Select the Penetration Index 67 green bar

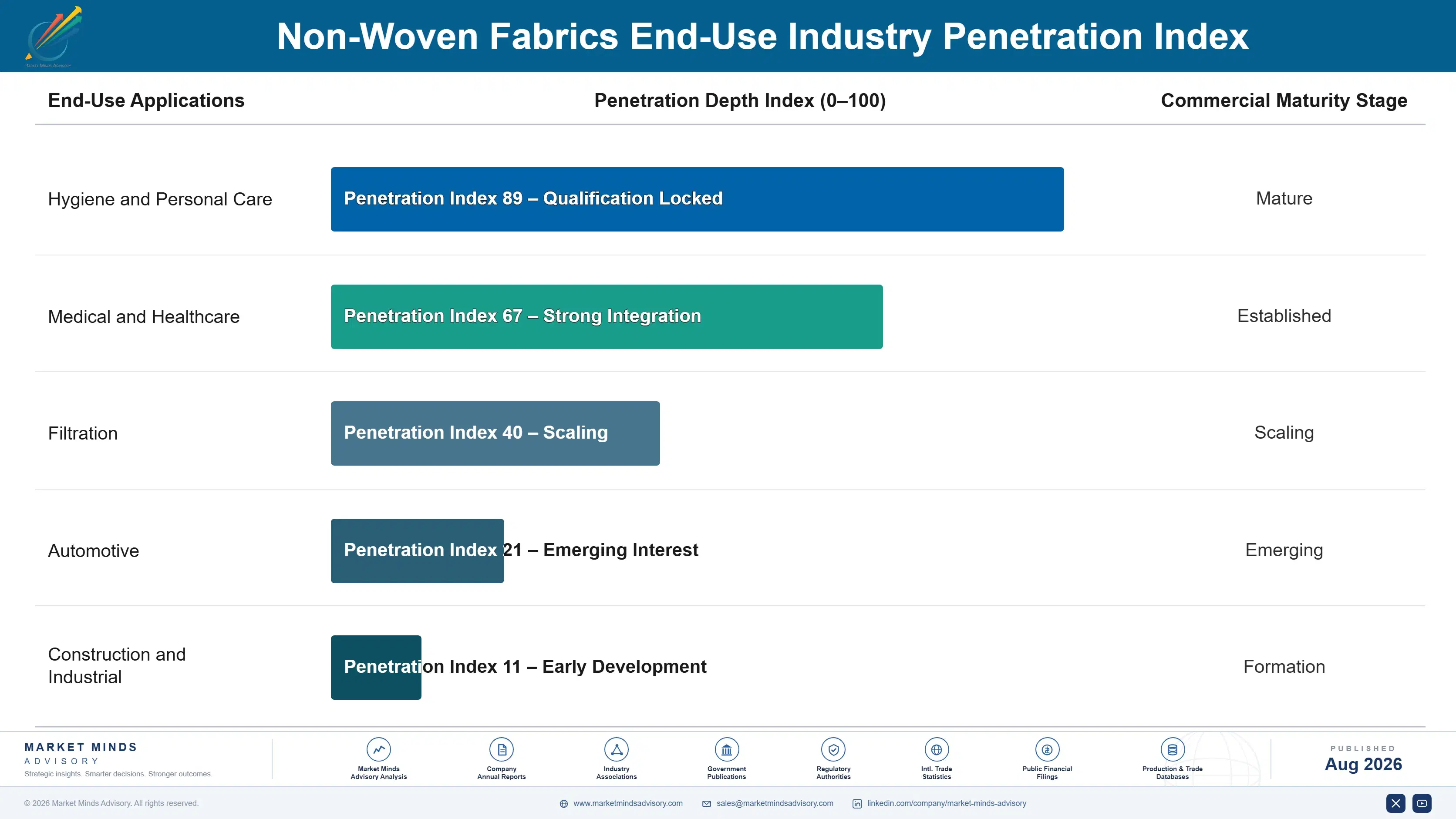607,316
